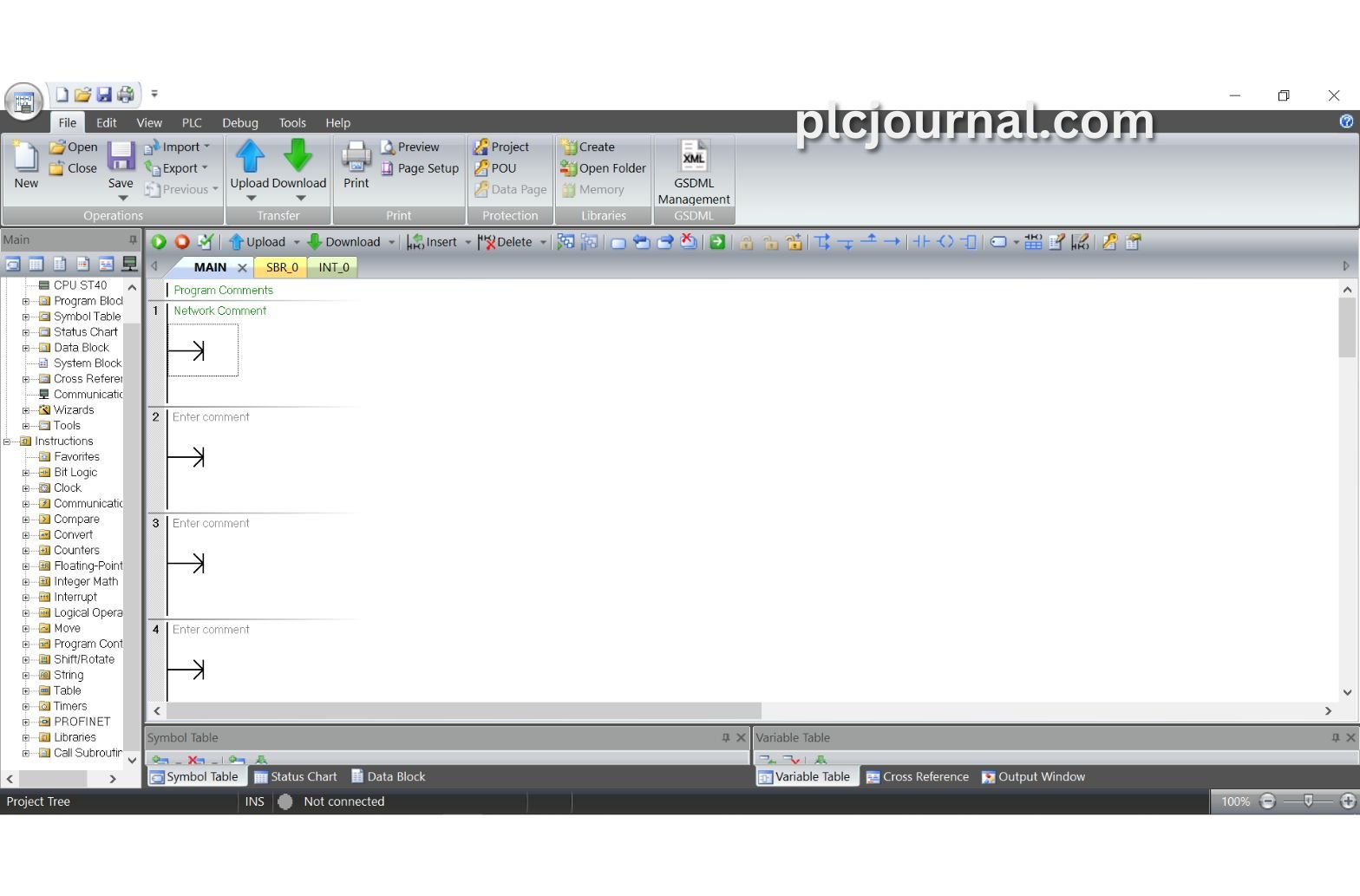Image resolution: width=1360 pixels, height=896 pixels.
Task: Click Close in Operations group
Action: click(73, 168)
